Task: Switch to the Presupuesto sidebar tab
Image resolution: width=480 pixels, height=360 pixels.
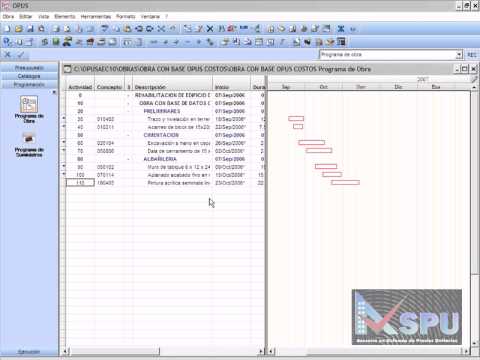Action: click(x=29, y=68)
